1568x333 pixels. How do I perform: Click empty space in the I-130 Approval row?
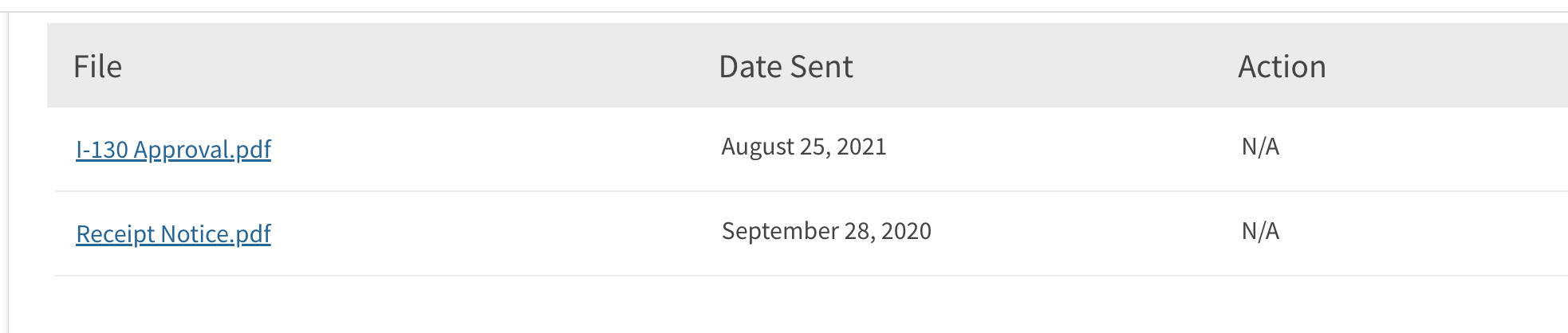(494, 150)
